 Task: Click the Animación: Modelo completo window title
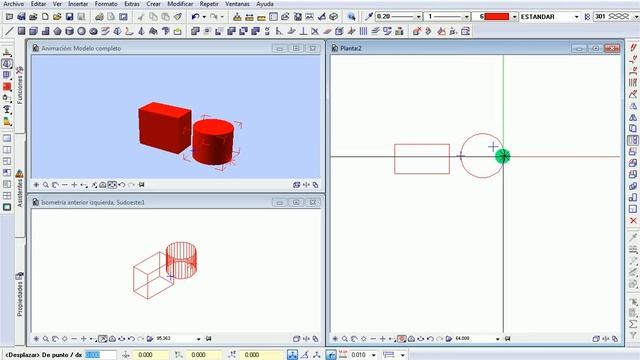(81, 48)
